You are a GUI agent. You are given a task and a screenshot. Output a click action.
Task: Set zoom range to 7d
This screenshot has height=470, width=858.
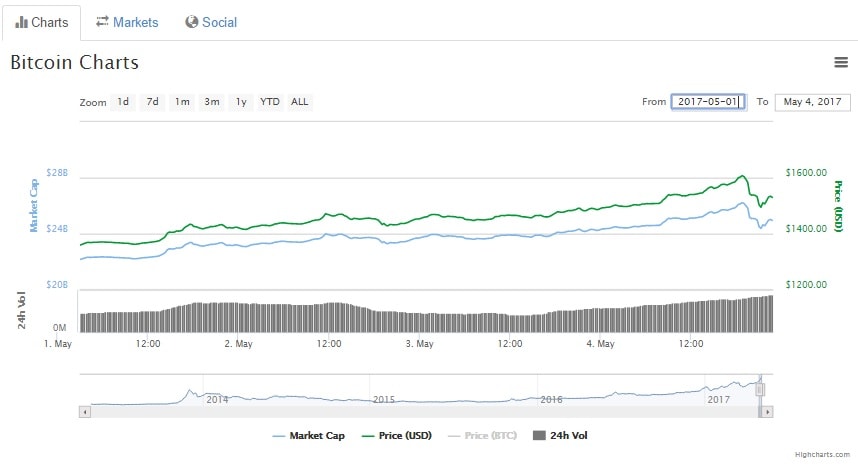152,102
